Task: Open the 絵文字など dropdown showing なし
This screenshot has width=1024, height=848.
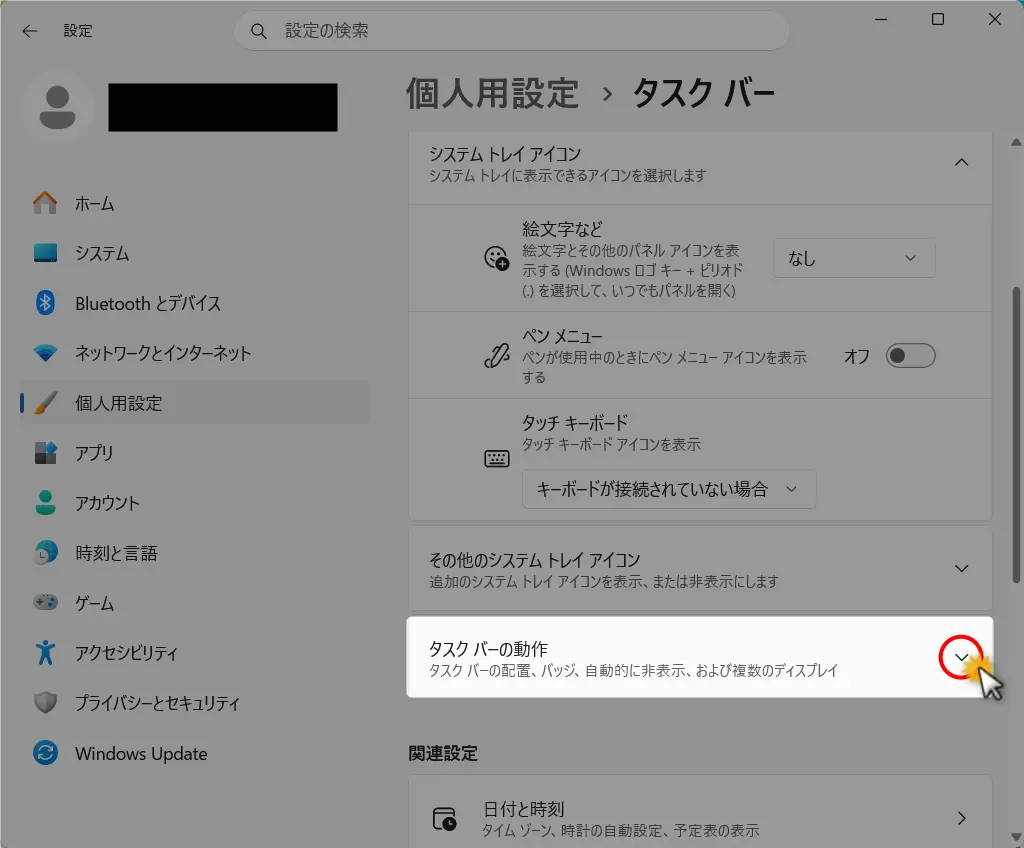Action: click(854, 258)
